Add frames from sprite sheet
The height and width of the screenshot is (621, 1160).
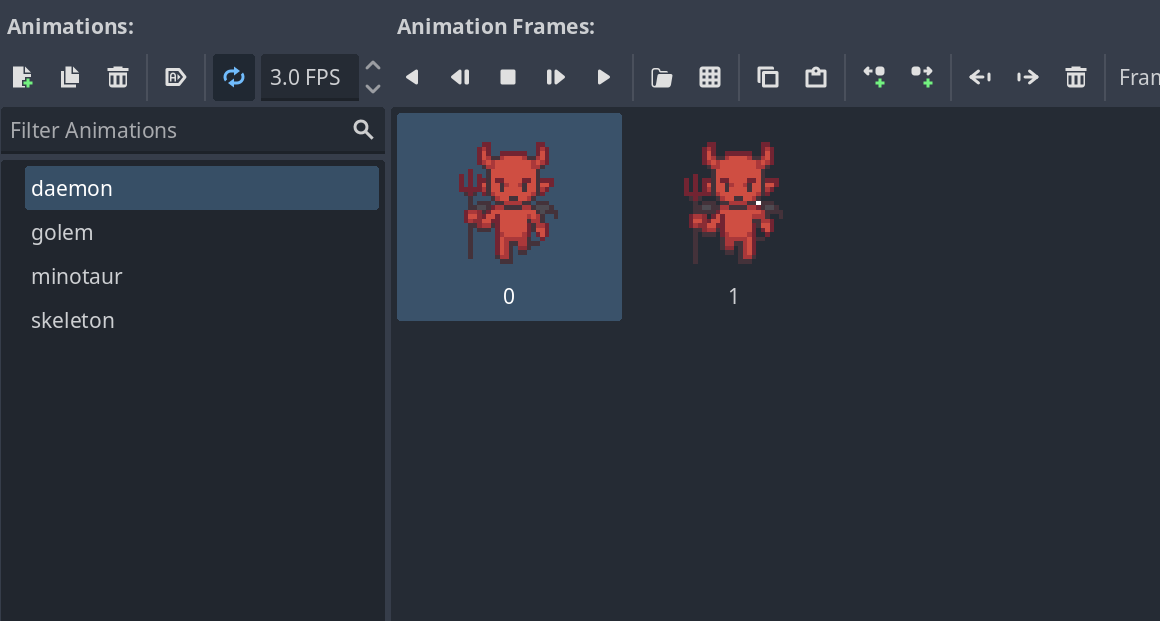[x=710, y=77]
